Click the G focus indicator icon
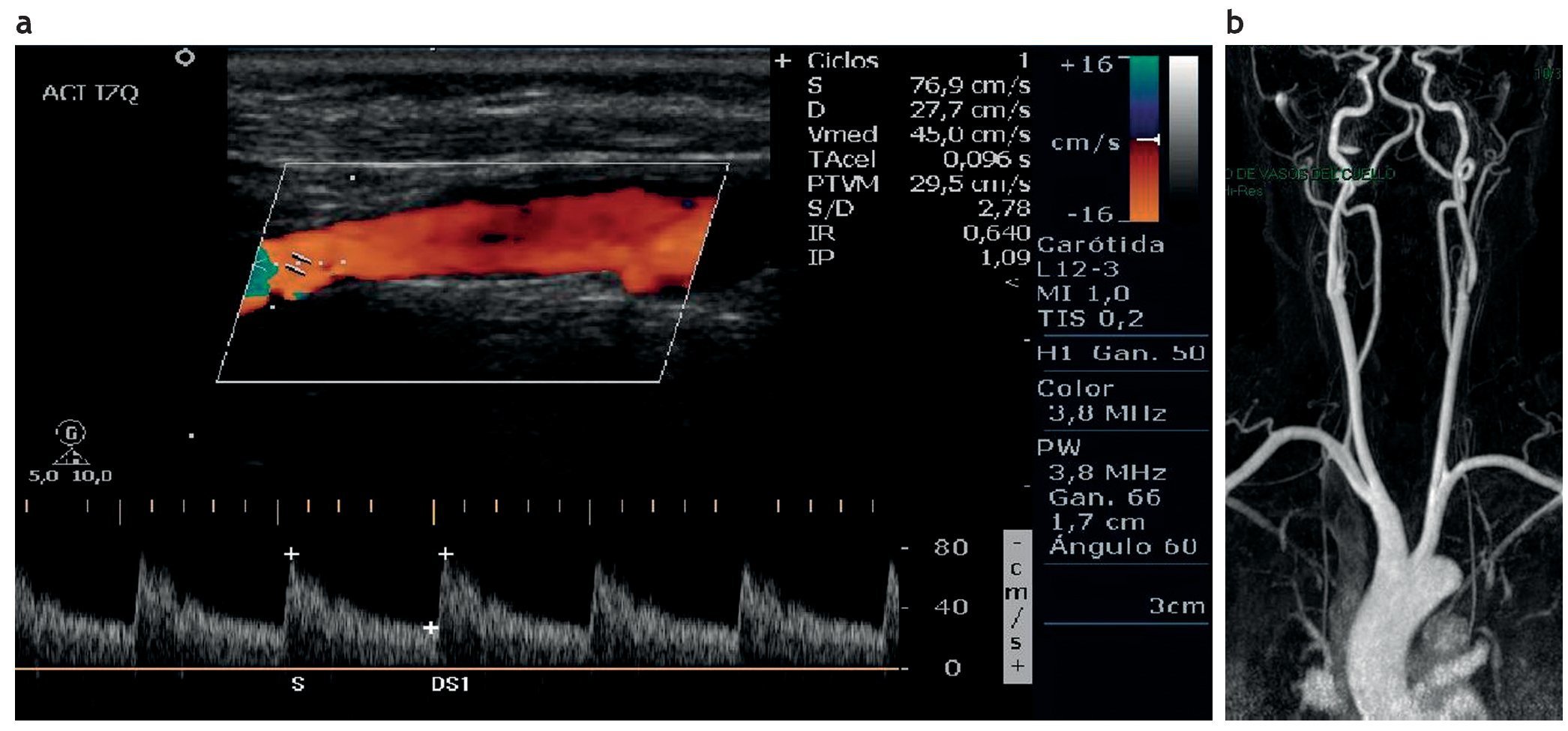The image size is (1568, 731). pos(71,433)
